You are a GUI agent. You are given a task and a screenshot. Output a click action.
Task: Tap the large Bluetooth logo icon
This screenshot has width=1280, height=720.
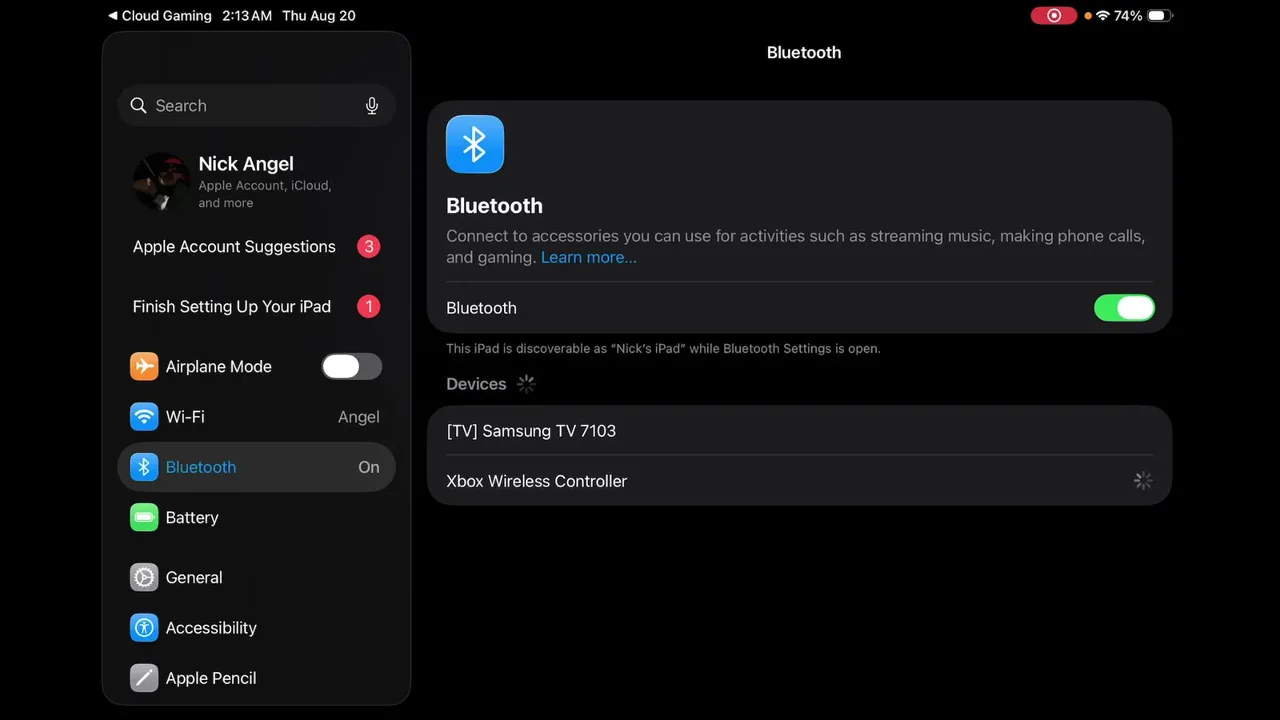tap(475, 144)
